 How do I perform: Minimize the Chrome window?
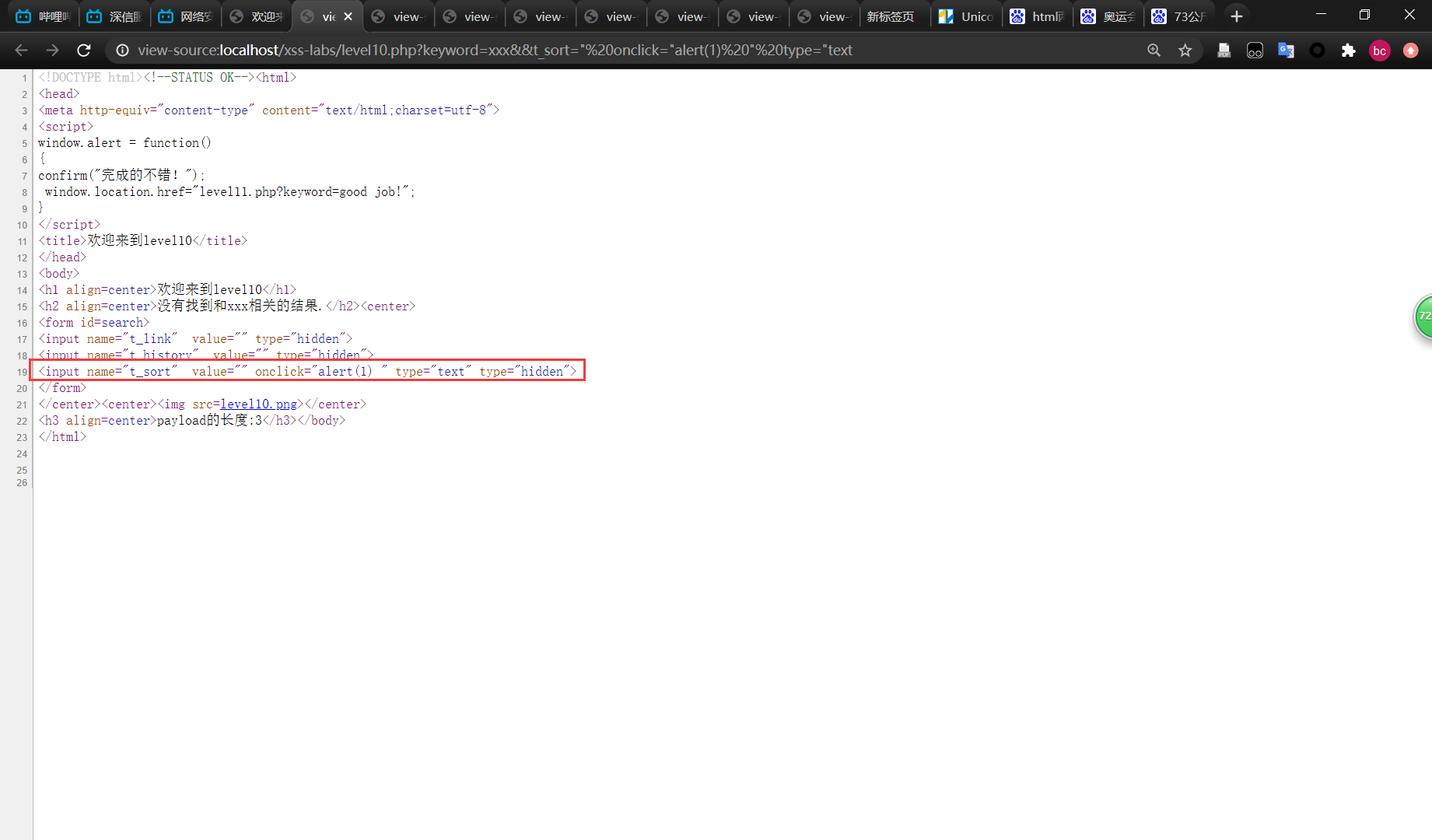click(x=1321, y=14)
